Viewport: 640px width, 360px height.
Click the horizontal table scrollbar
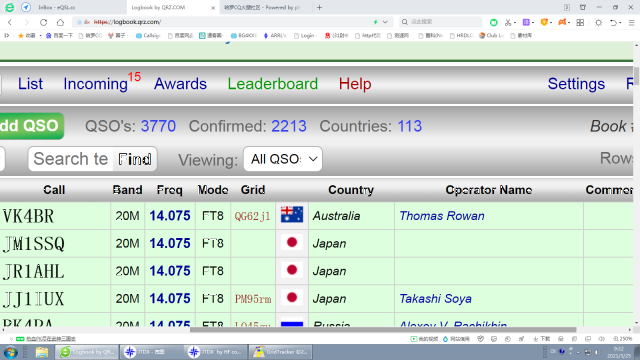[x=383, y=329]
